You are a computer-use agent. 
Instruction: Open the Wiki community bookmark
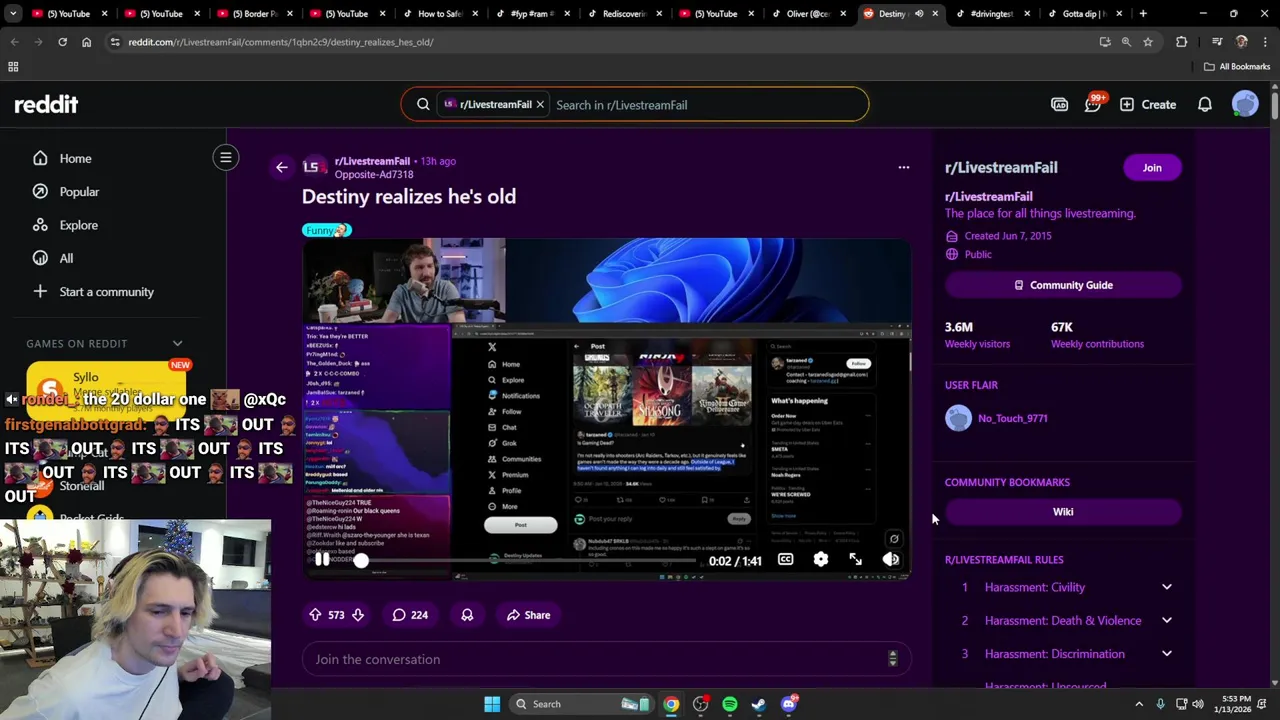[x=1063, y=512]
